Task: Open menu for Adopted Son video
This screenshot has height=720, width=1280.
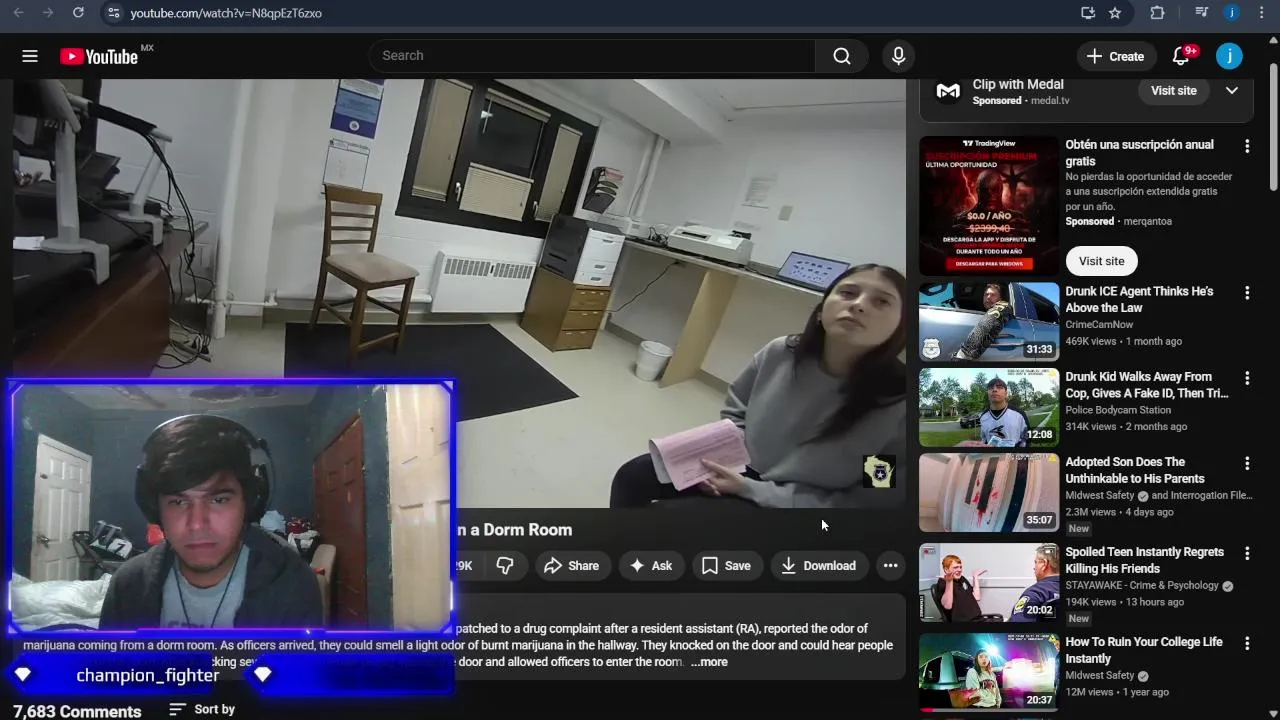Action: tap(1246, 464)
